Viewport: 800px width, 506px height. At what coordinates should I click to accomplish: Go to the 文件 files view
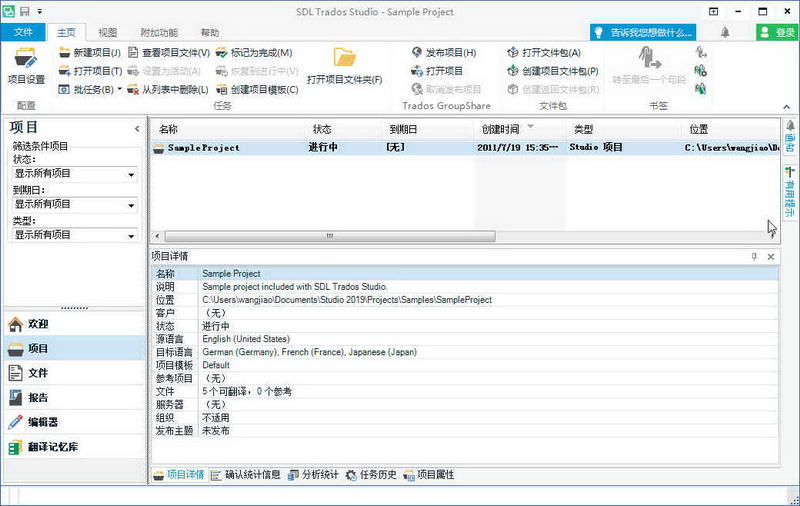74,373
